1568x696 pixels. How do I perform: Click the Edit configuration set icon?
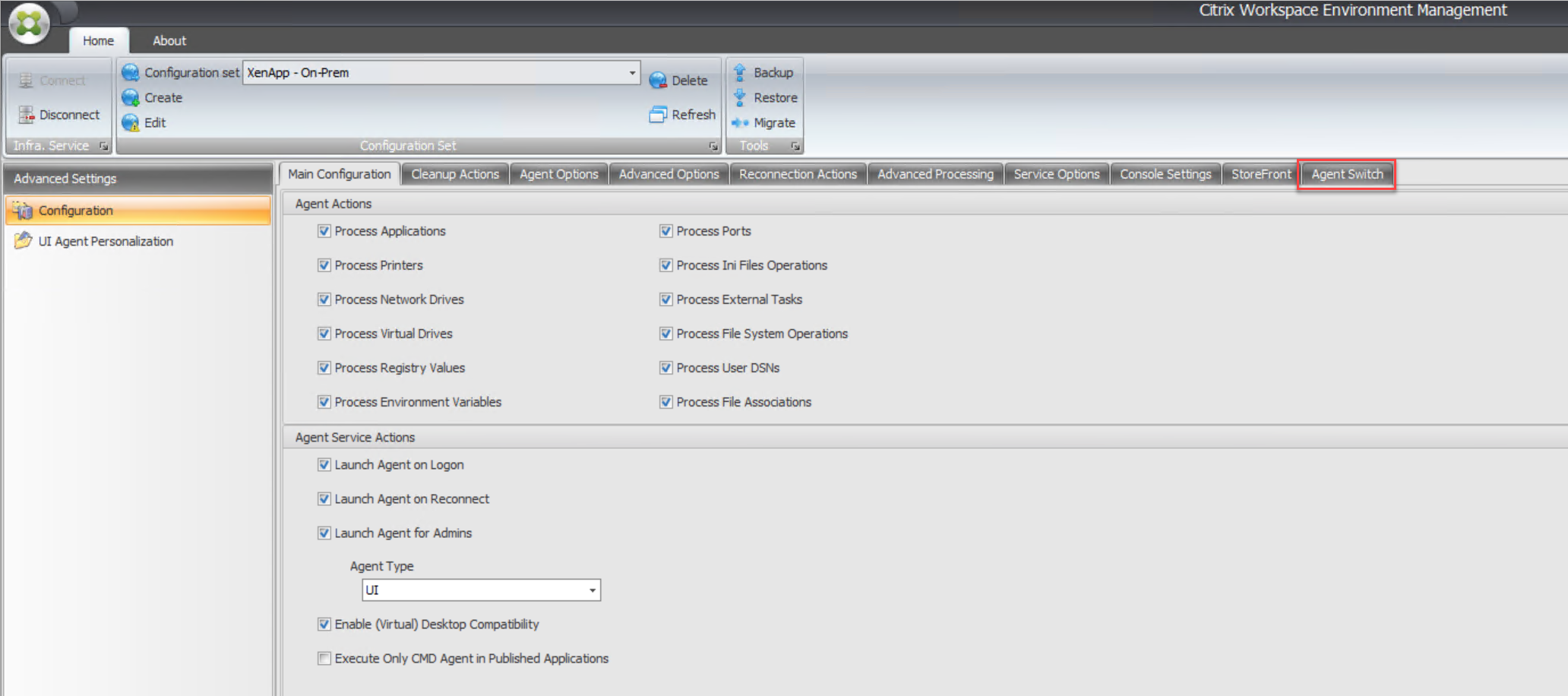(131, 123)
